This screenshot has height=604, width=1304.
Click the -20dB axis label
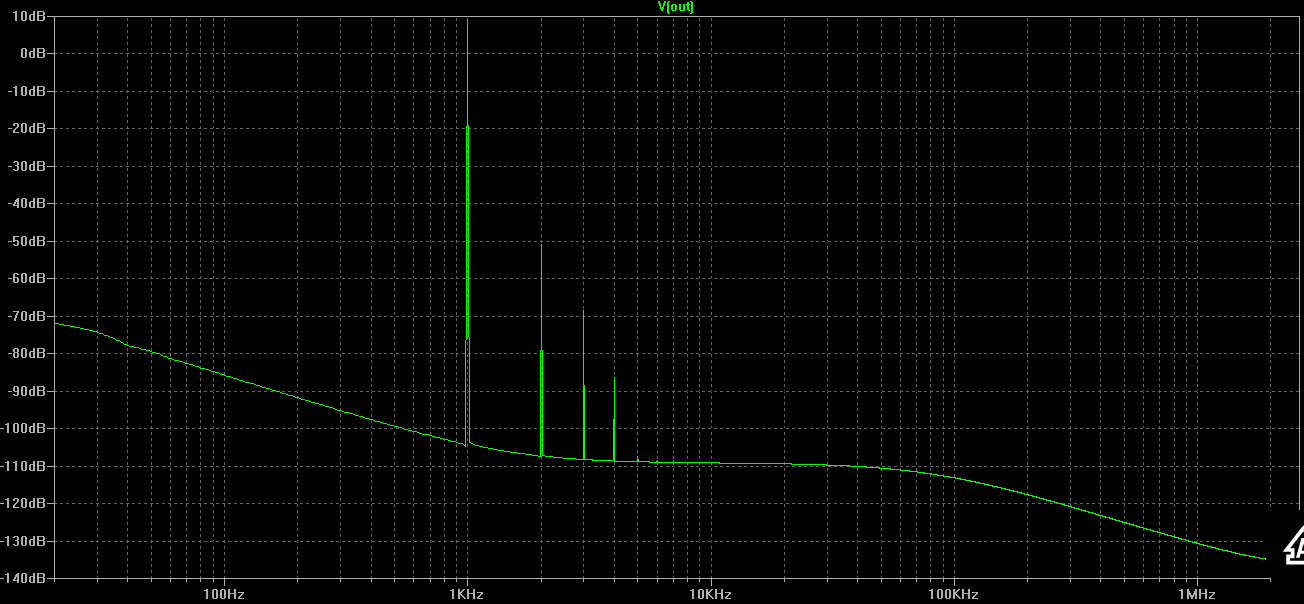(x=29, y=128)
